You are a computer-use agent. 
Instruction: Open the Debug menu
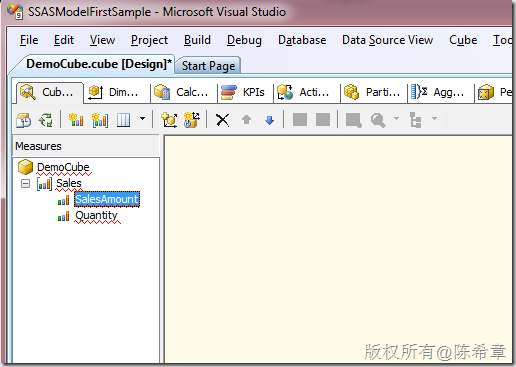[244, 40]
